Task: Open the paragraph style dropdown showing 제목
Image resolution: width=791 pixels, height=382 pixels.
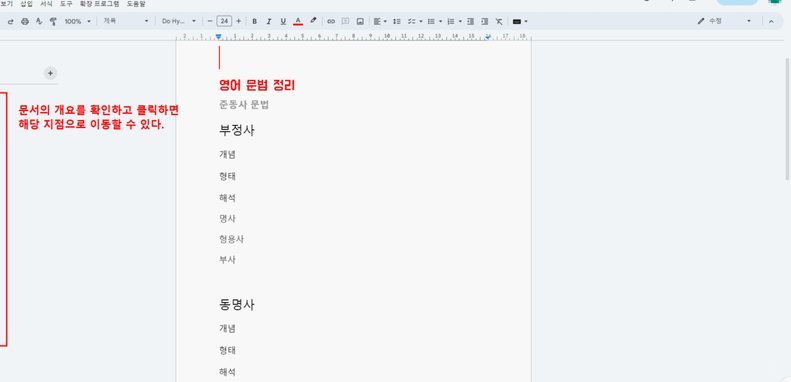Action: click(x=126, y=21)
